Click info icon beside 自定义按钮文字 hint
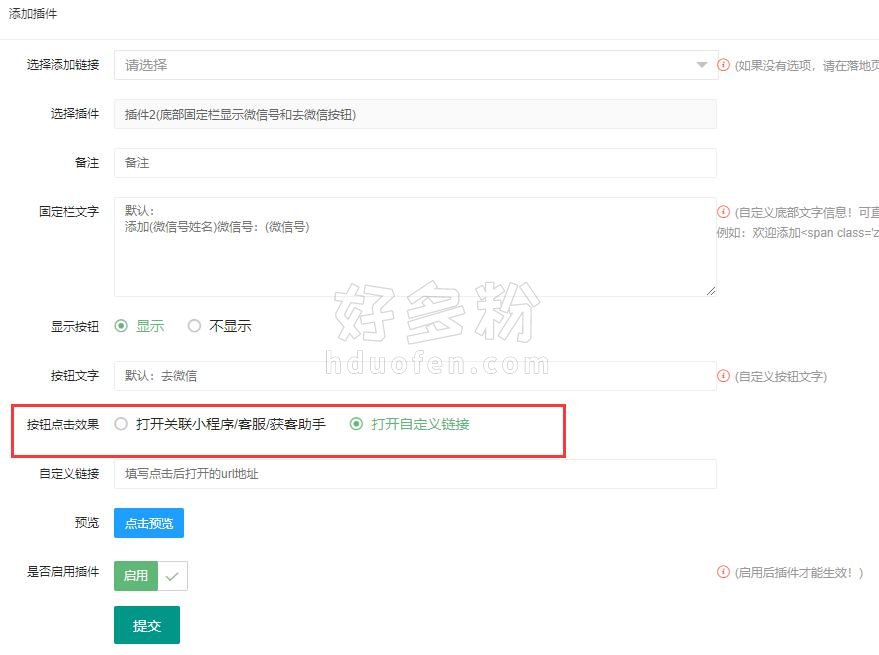 [723, 376]
